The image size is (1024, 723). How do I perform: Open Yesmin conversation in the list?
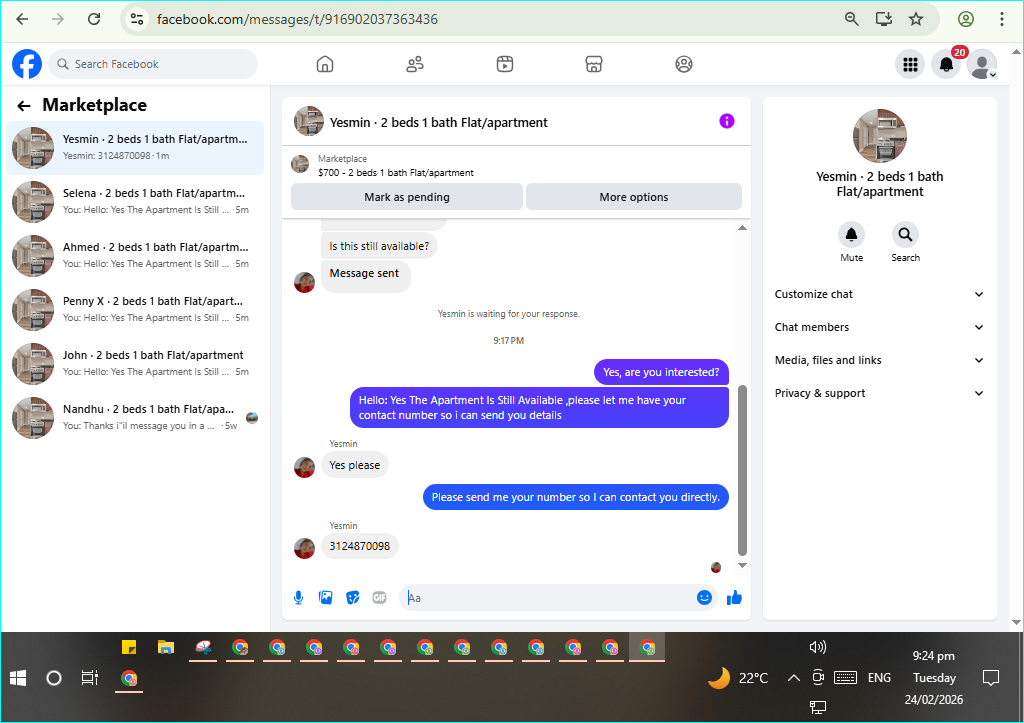[135, 148]
